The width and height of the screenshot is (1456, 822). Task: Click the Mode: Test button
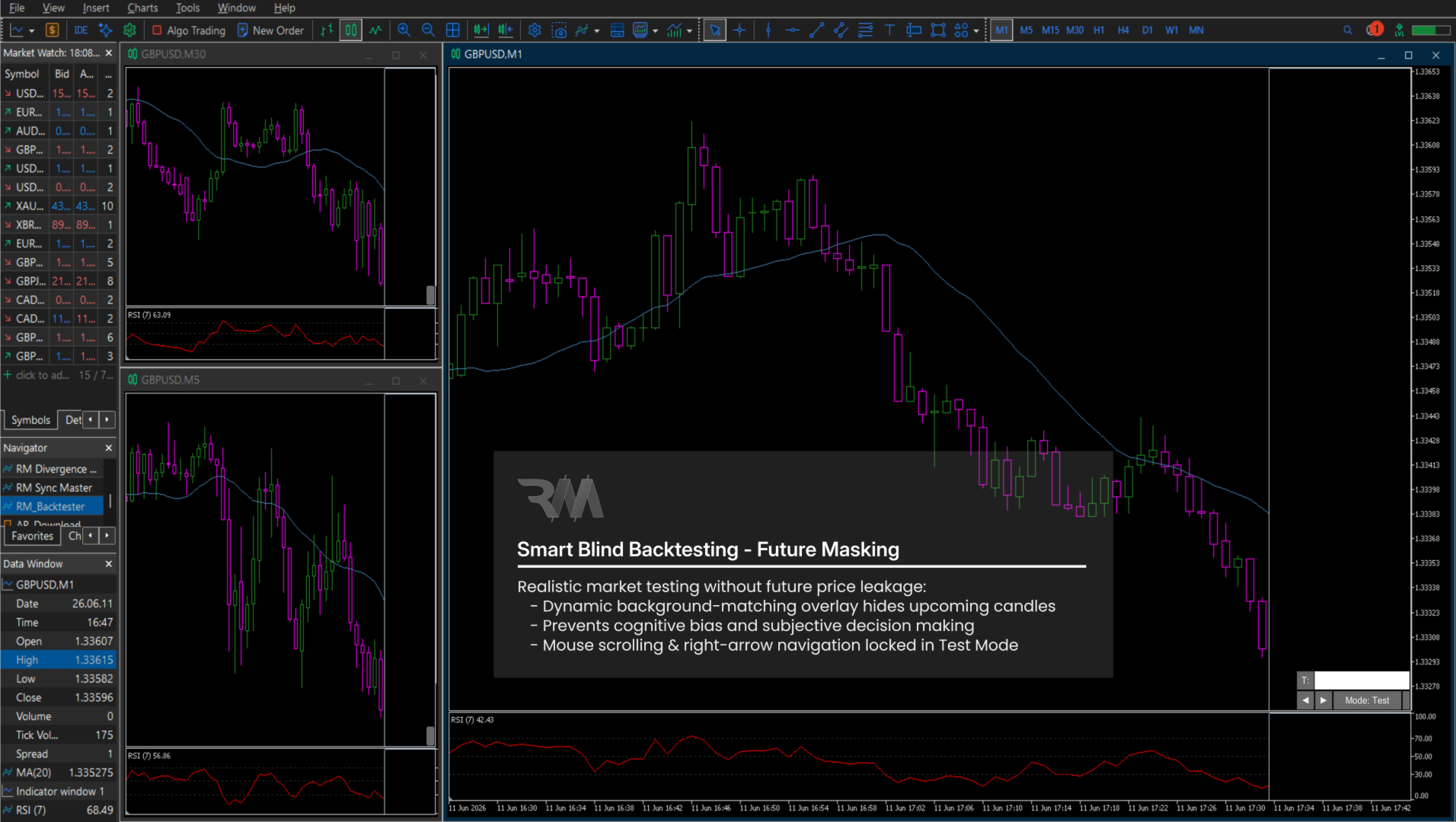[x=1367, y=700]
